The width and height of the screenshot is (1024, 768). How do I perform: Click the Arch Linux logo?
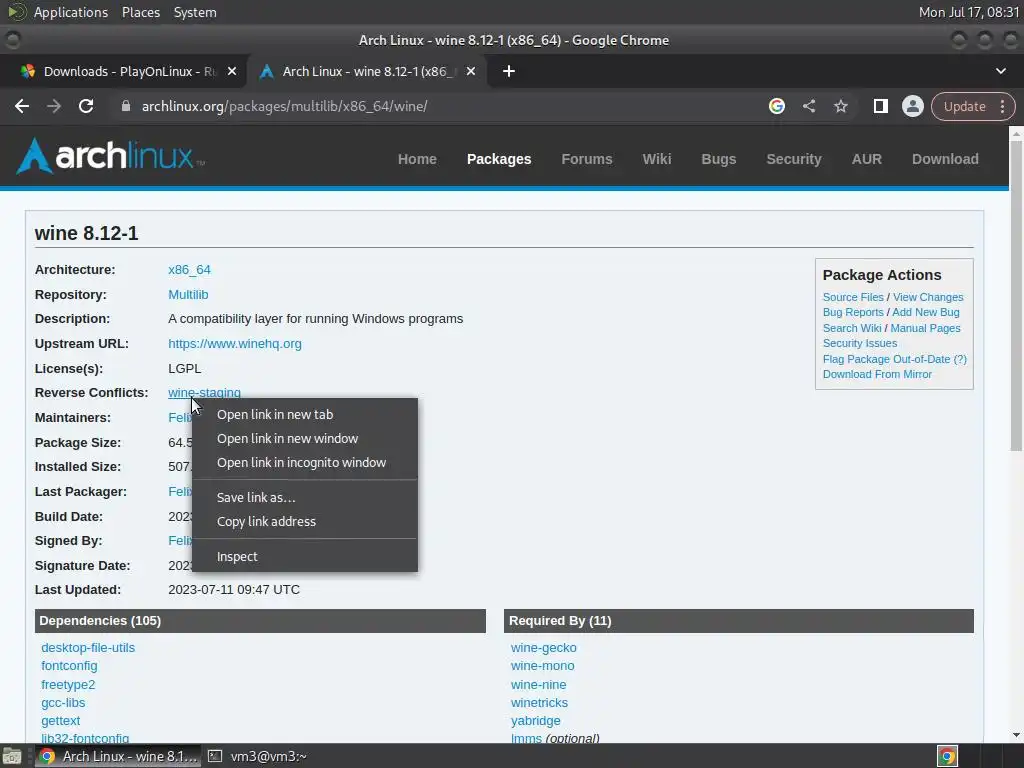(x=110, y=157)
